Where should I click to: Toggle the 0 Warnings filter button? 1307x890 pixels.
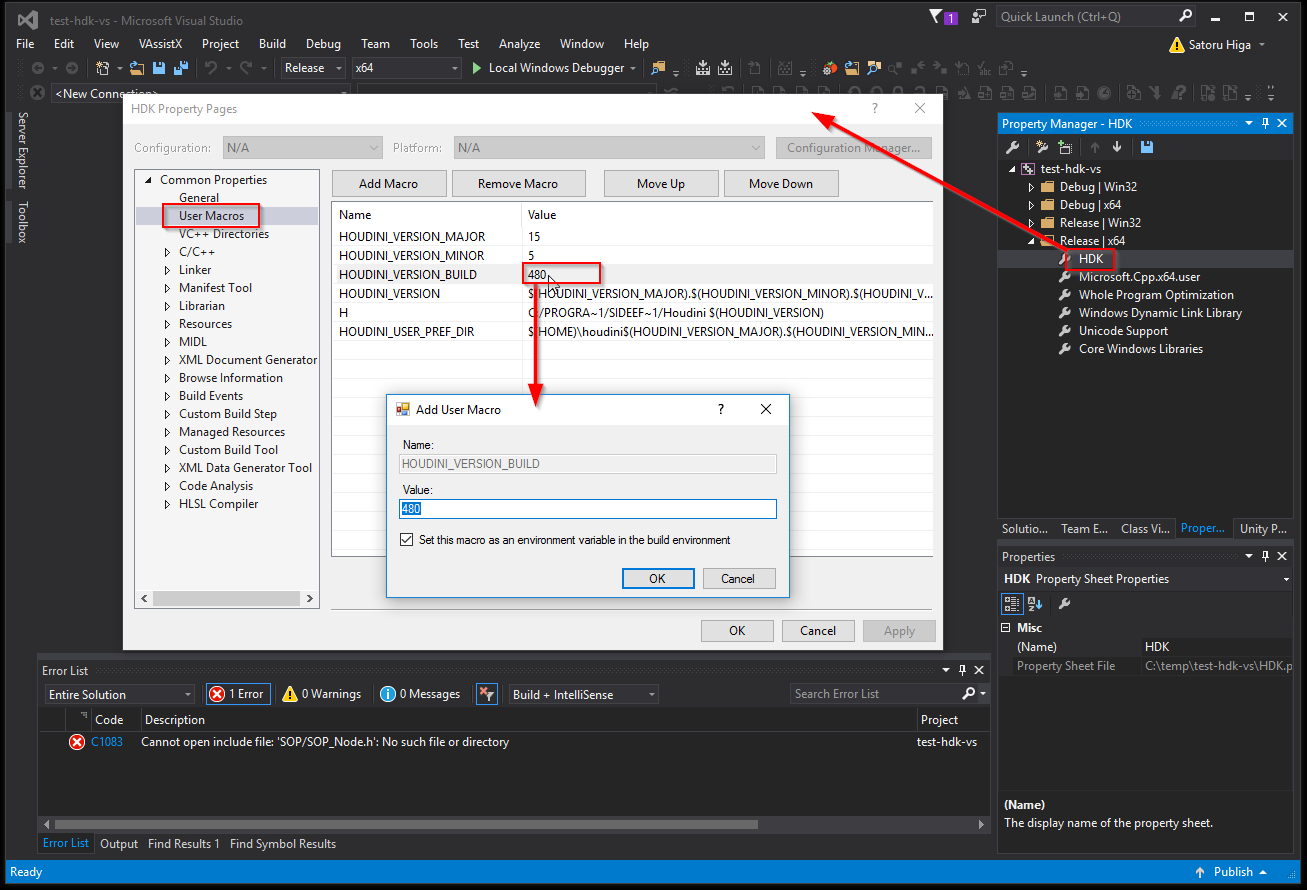[321, 694]
